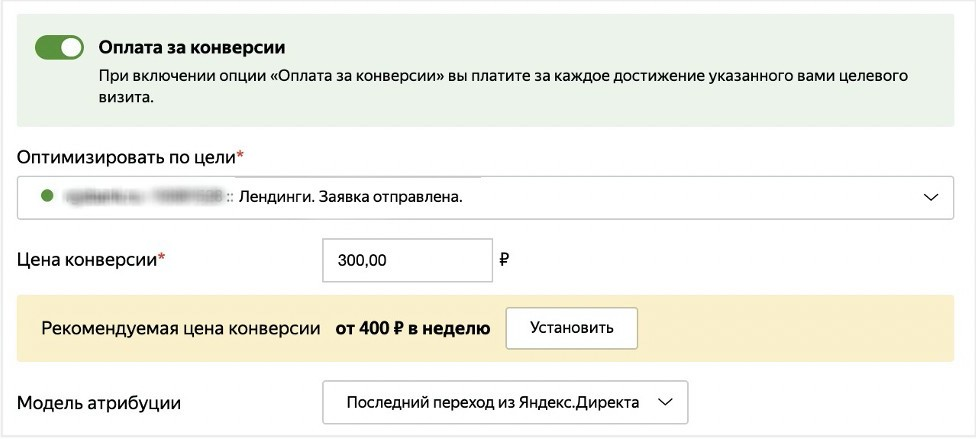Viewport: 976px width, 439px height.
Task: Click the Цена конверсии field label
Action: point(87,260)
